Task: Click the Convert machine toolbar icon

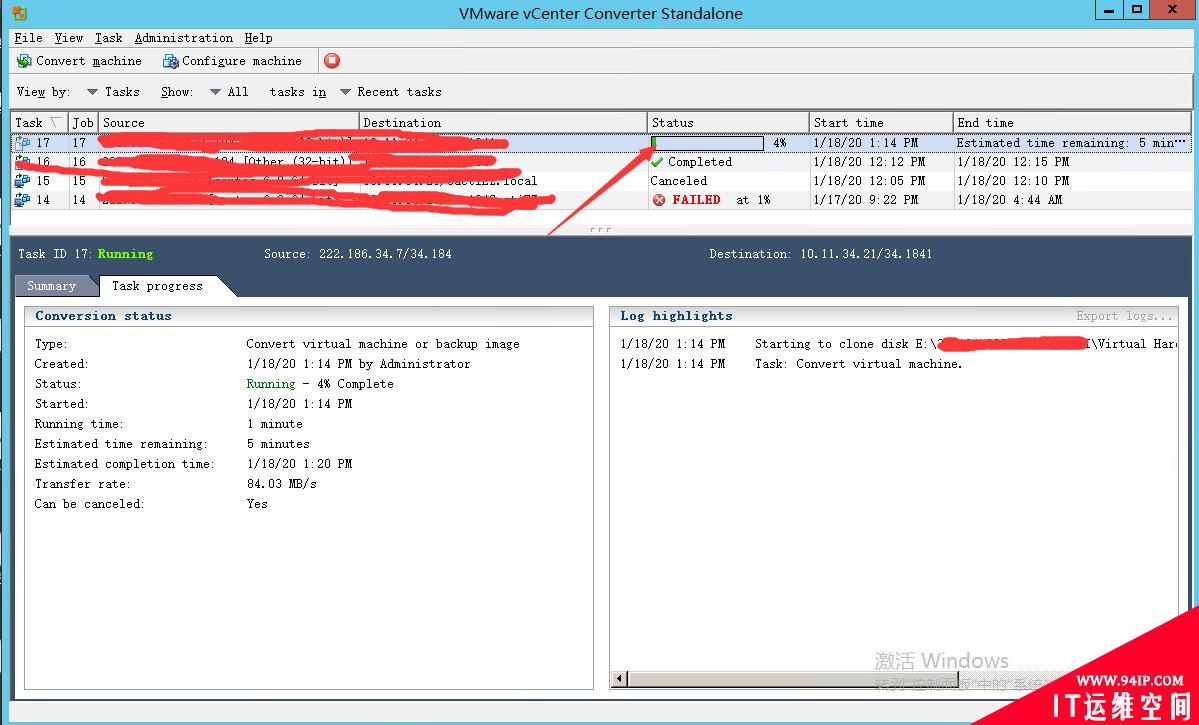Action: click(x=24, y=61)
